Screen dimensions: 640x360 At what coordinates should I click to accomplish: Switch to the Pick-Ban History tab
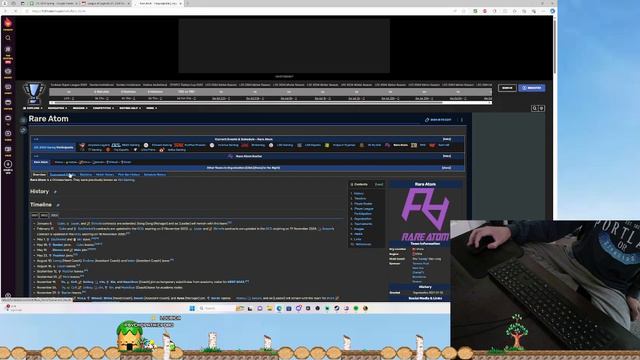tap(129, 175)
